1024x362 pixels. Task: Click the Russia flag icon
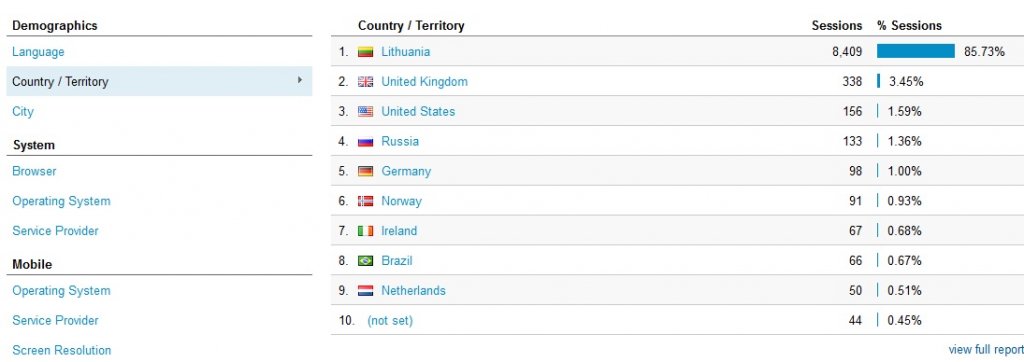pyautogui.click(x=365, y=141)
